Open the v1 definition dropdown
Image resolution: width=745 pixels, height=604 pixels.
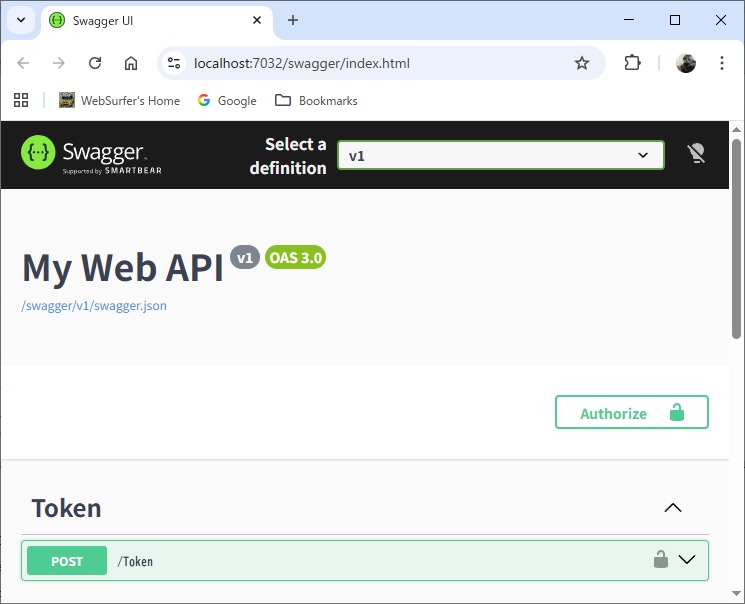[x=501, y=155]
